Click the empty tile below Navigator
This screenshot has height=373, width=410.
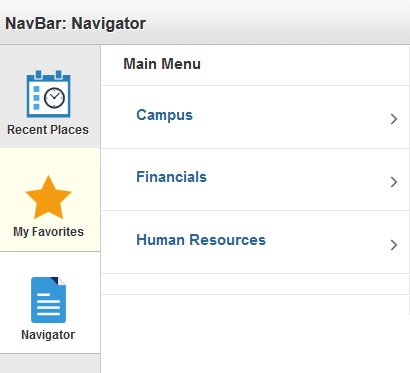[50, 364]
